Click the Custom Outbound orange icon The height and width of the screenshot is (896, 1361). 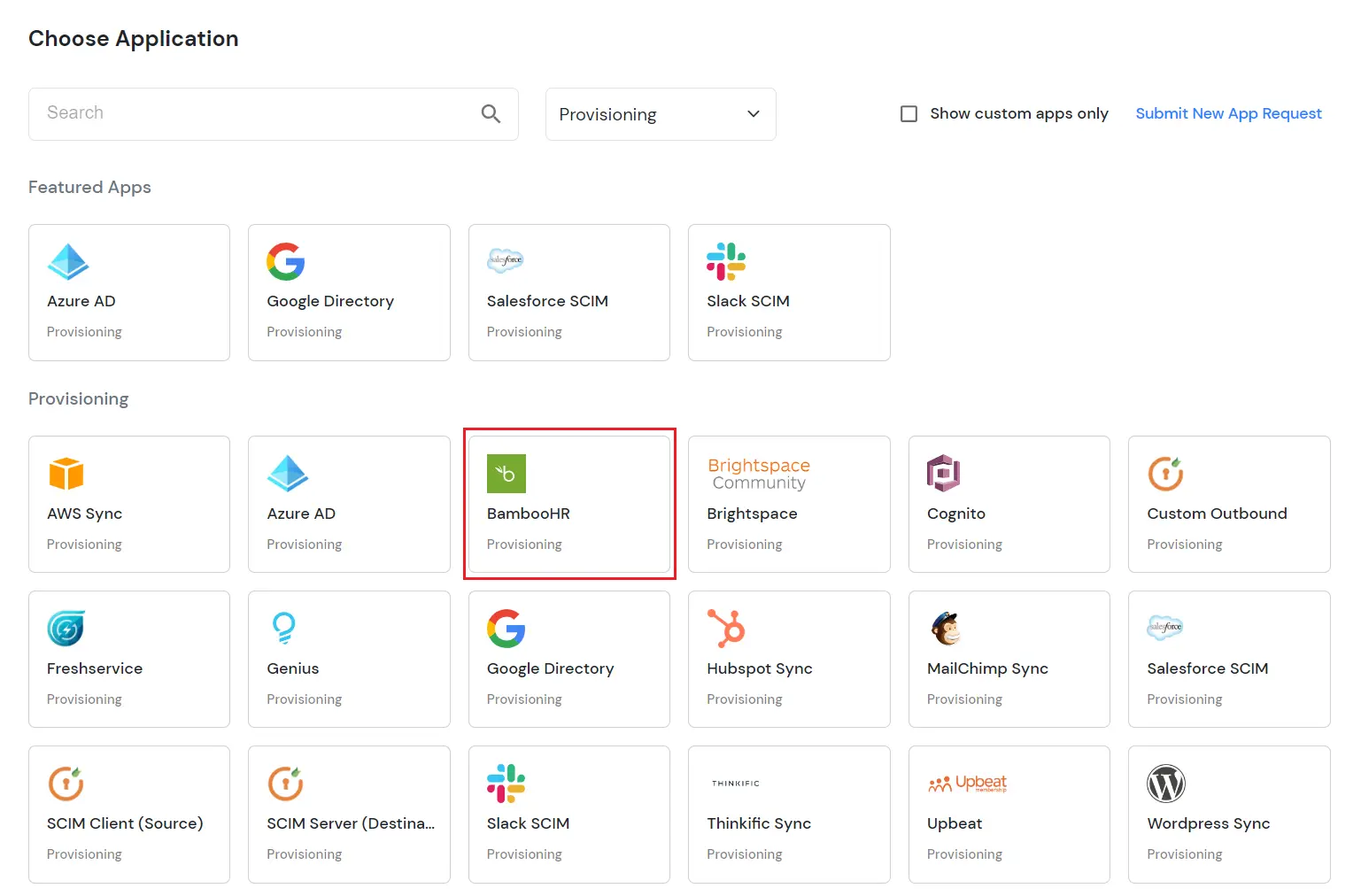pyautogui.click(x=1166, y=474)
